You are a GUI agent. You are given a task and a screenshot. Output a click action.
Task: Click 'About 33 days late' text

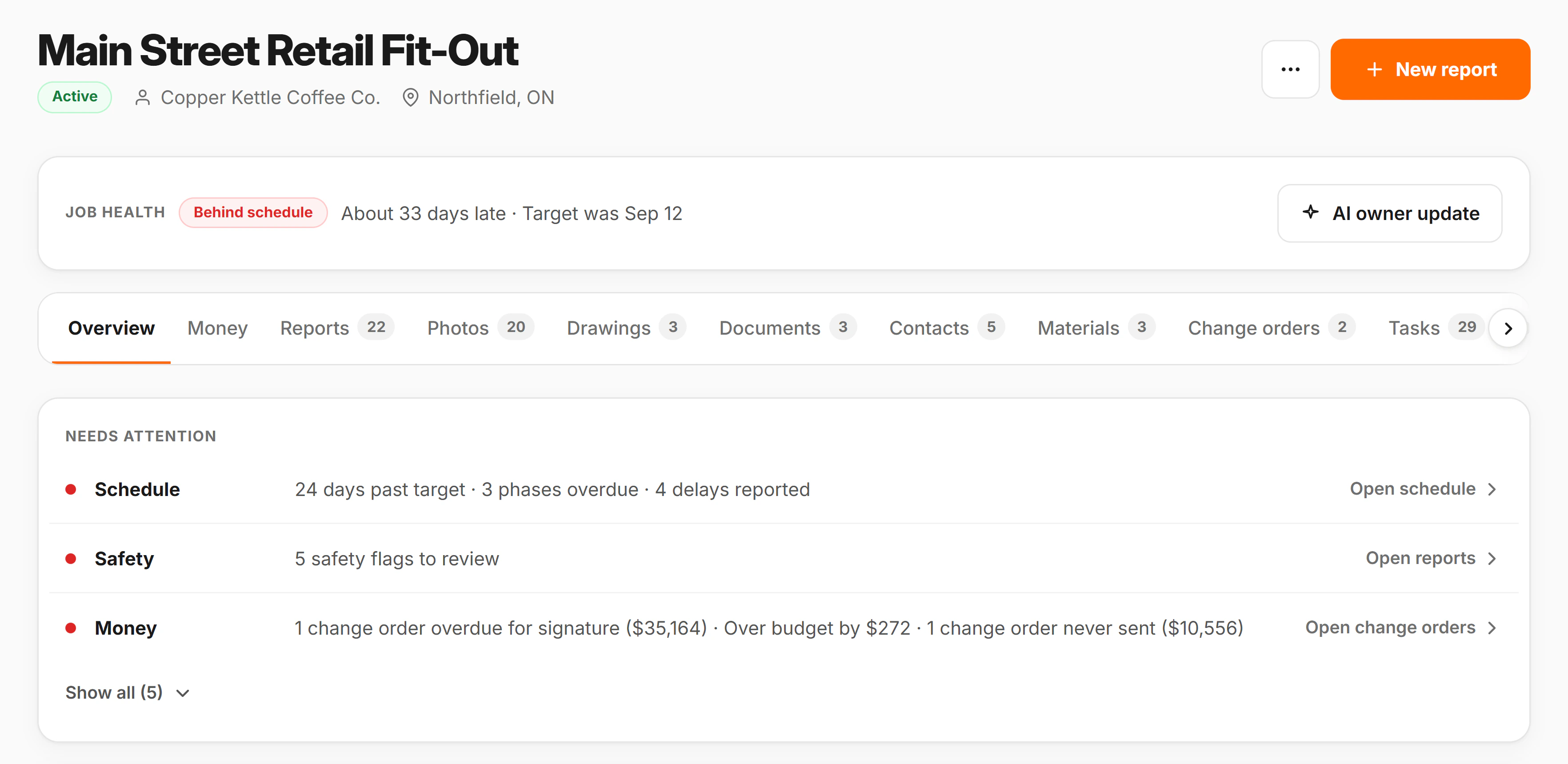423,214
